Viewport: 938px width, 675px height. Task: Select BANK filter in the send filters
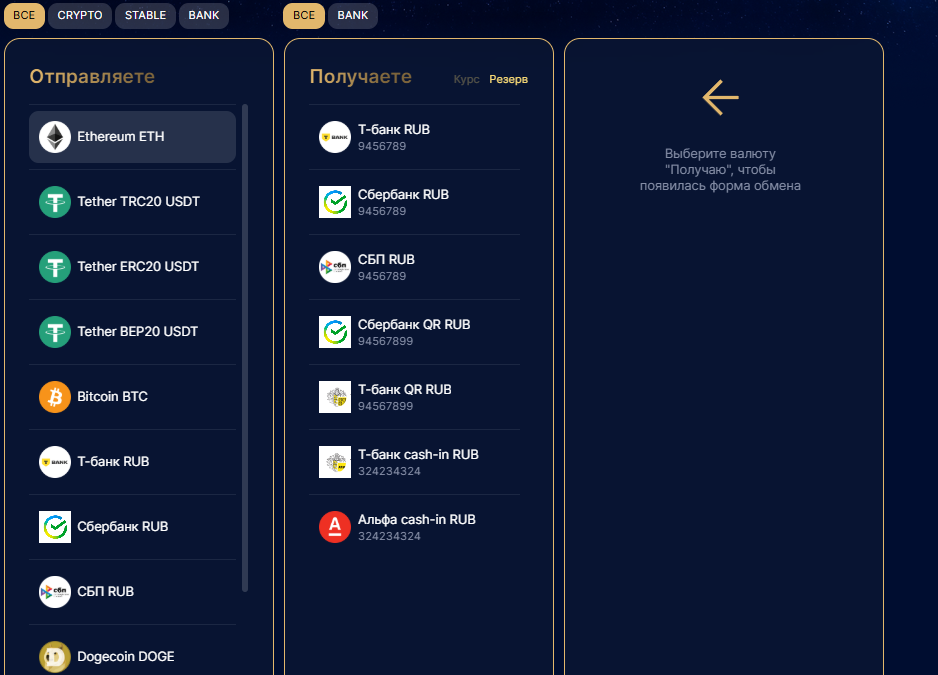[204, 16]
